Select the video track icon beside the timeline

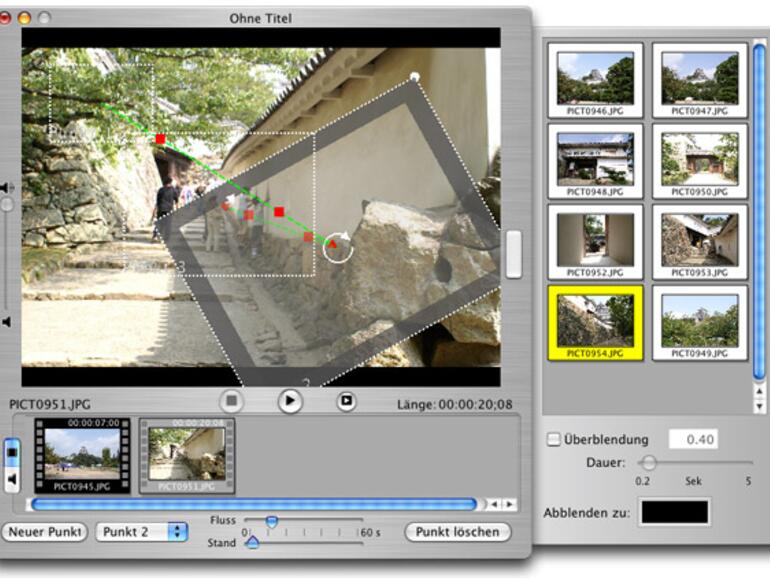coord(12,453)
